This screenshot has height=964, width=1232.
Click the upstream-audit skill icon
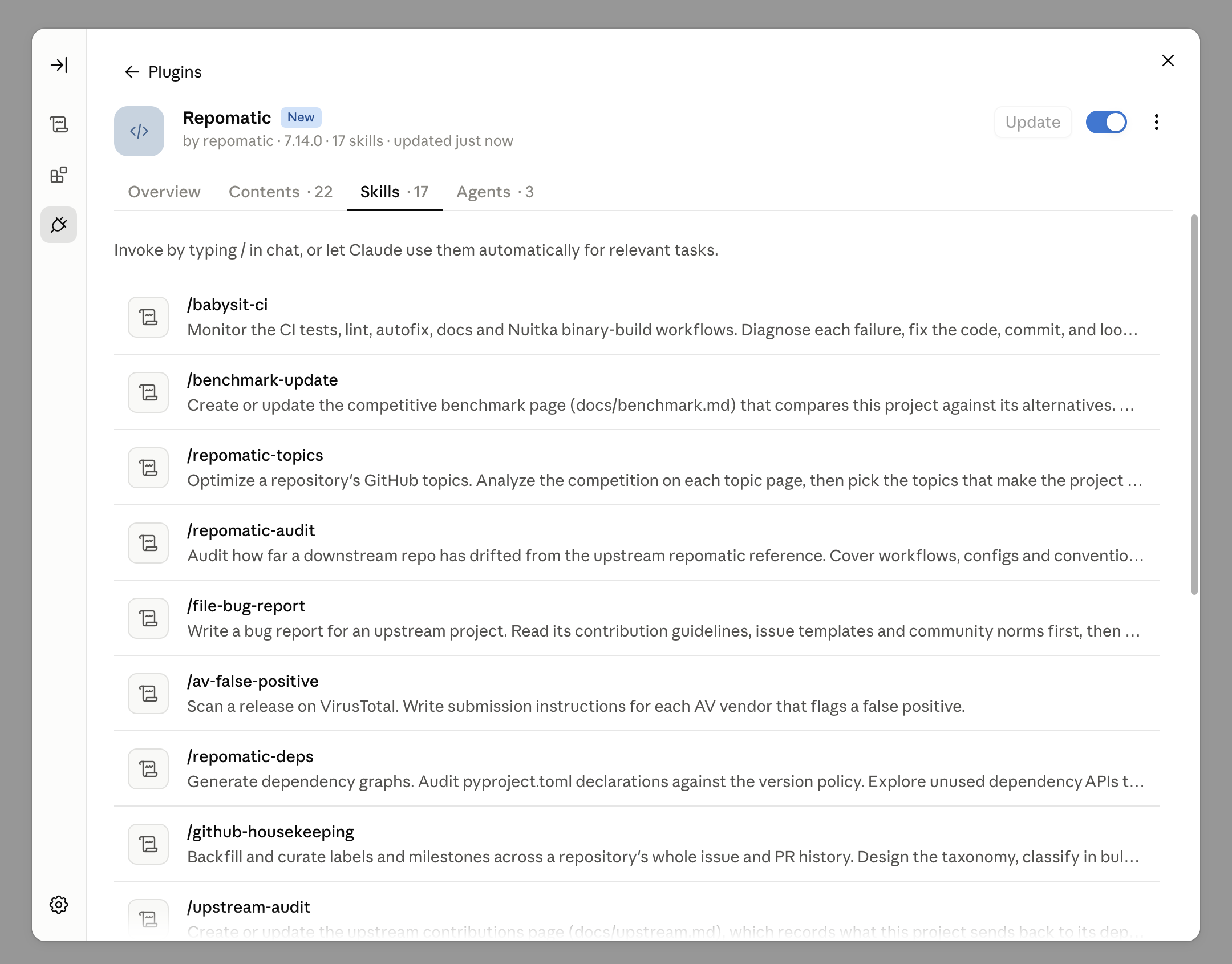click(148, 920)
